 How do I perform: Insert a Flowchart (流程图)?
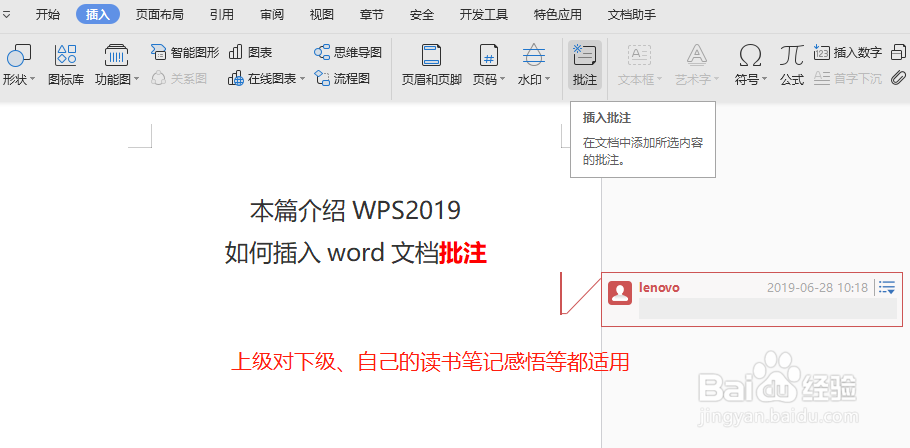tap(342, 78)
